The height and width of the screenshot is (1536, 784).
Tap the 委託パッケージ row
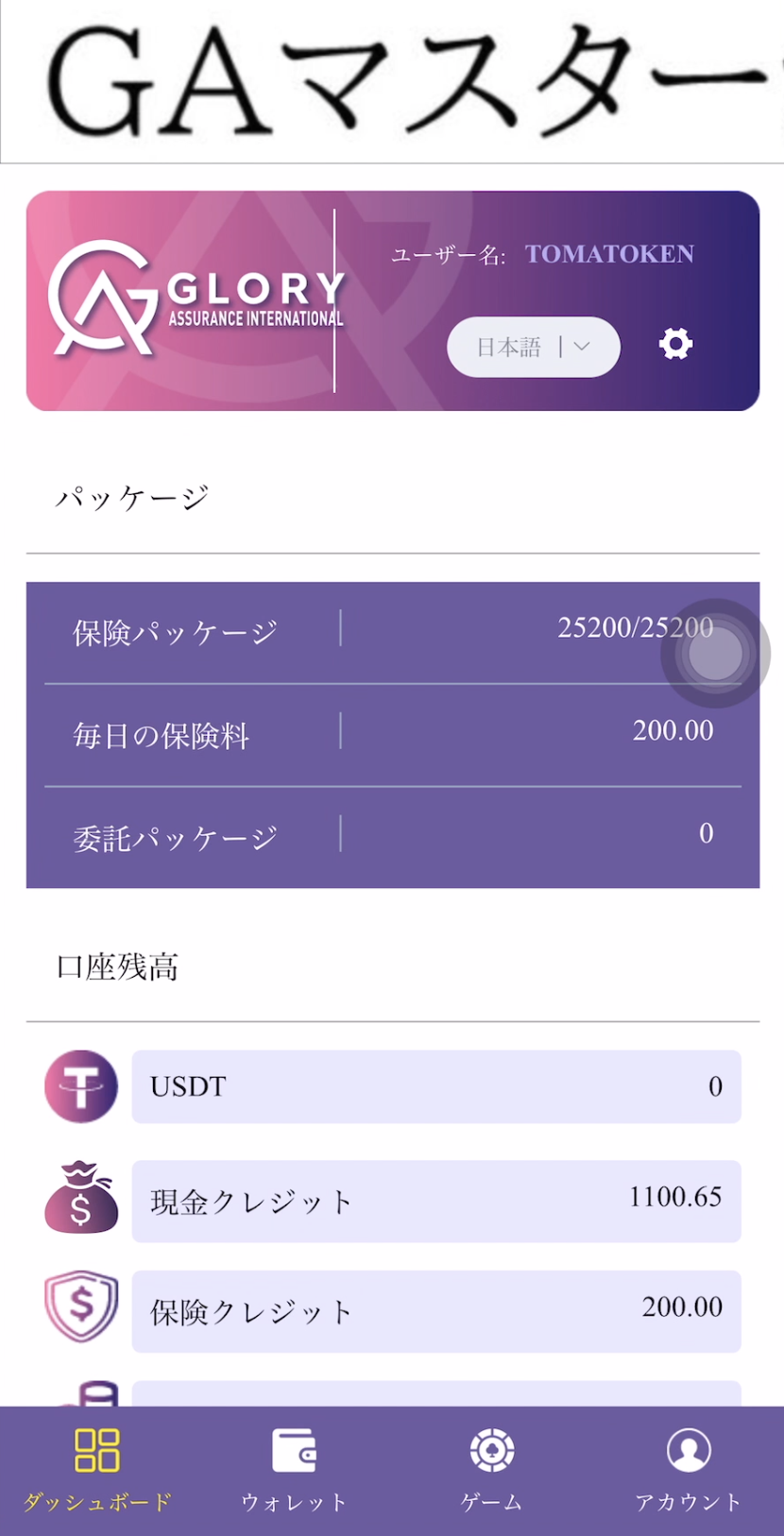coord(392,836)
